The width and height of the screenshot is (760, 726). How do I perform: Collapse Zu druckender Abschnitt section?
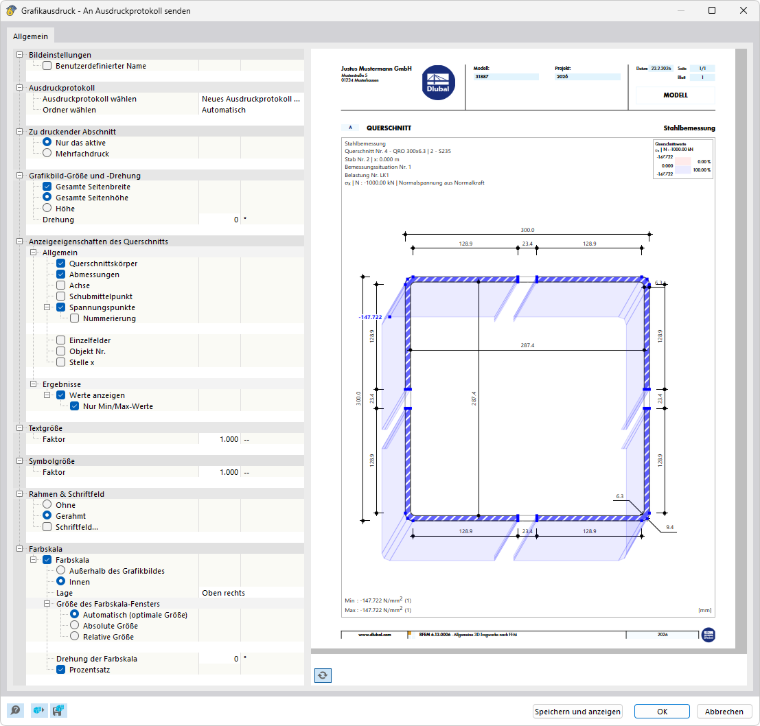pyautogui.click(x=19, y=131)
